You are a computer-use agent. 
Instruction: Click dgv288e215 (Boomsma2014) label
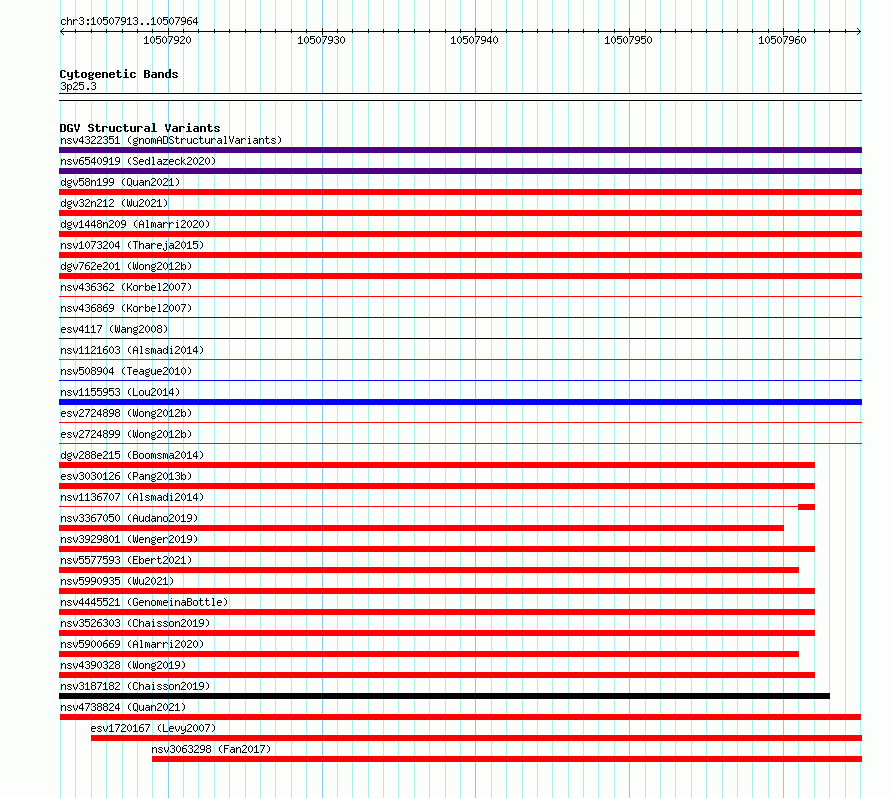(x=132, y=455)
